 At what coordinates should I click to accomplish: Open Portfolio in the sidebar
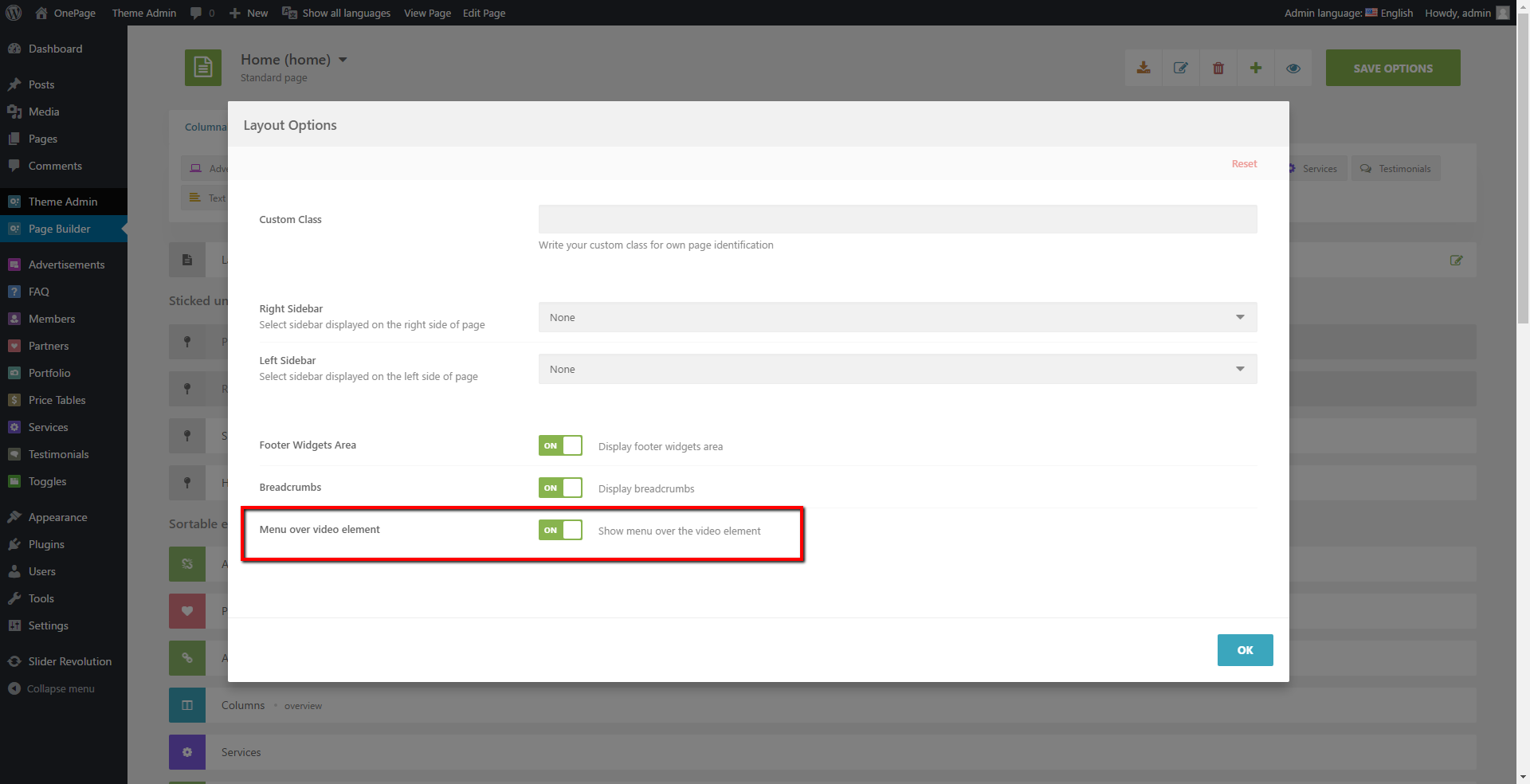click(64, 373)
